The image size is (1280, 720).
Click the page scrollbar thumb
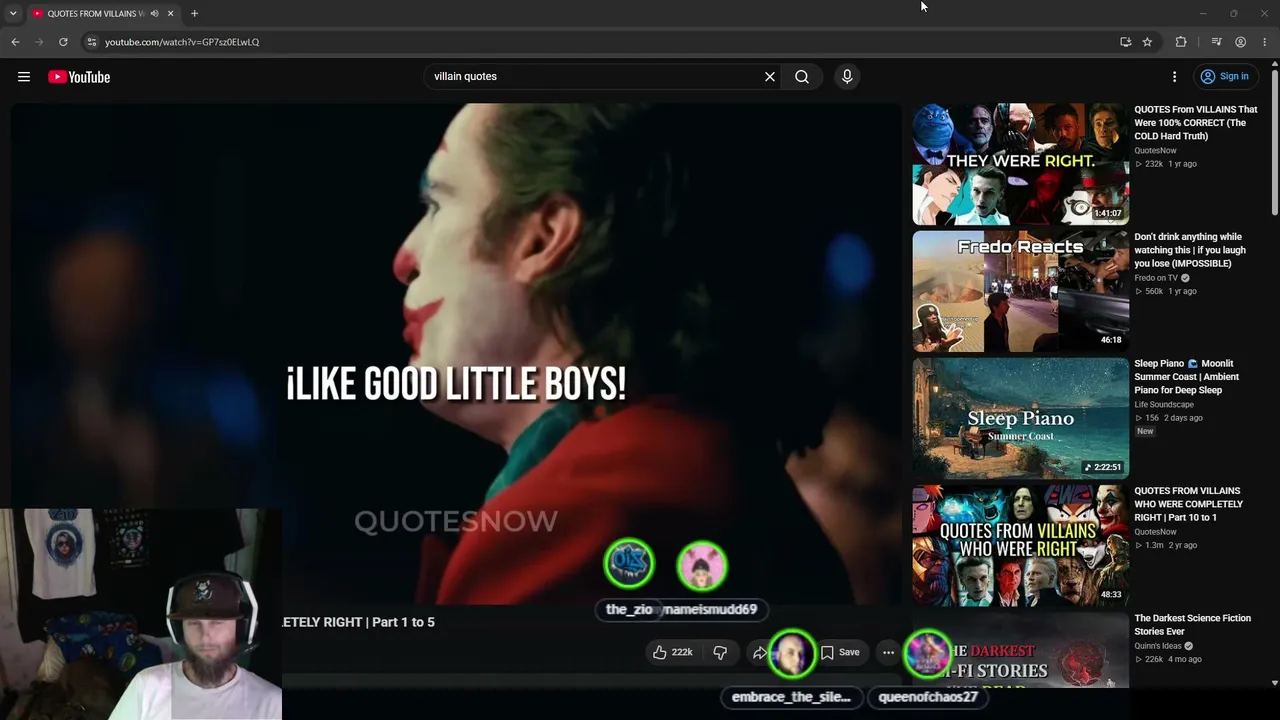tap(1274, 140)
